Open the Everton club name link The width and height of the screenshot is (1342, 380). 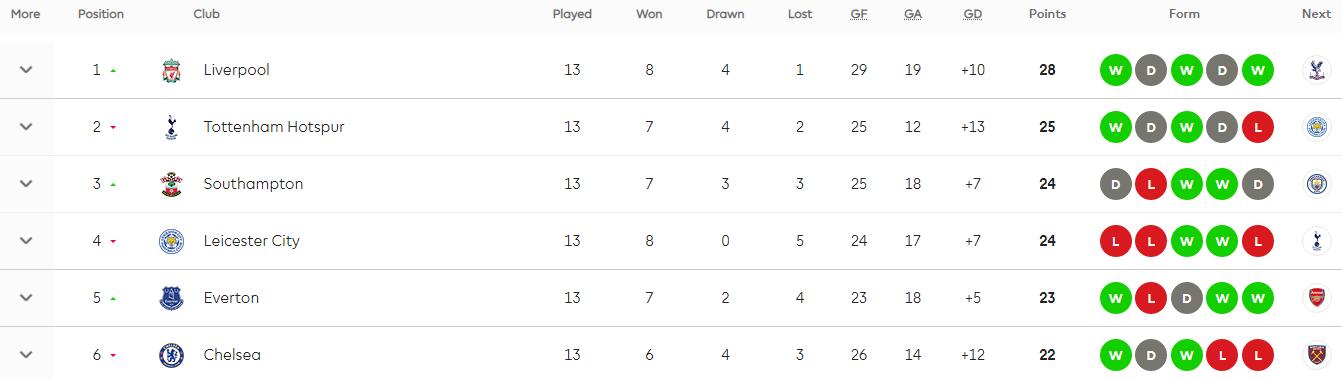231,298
